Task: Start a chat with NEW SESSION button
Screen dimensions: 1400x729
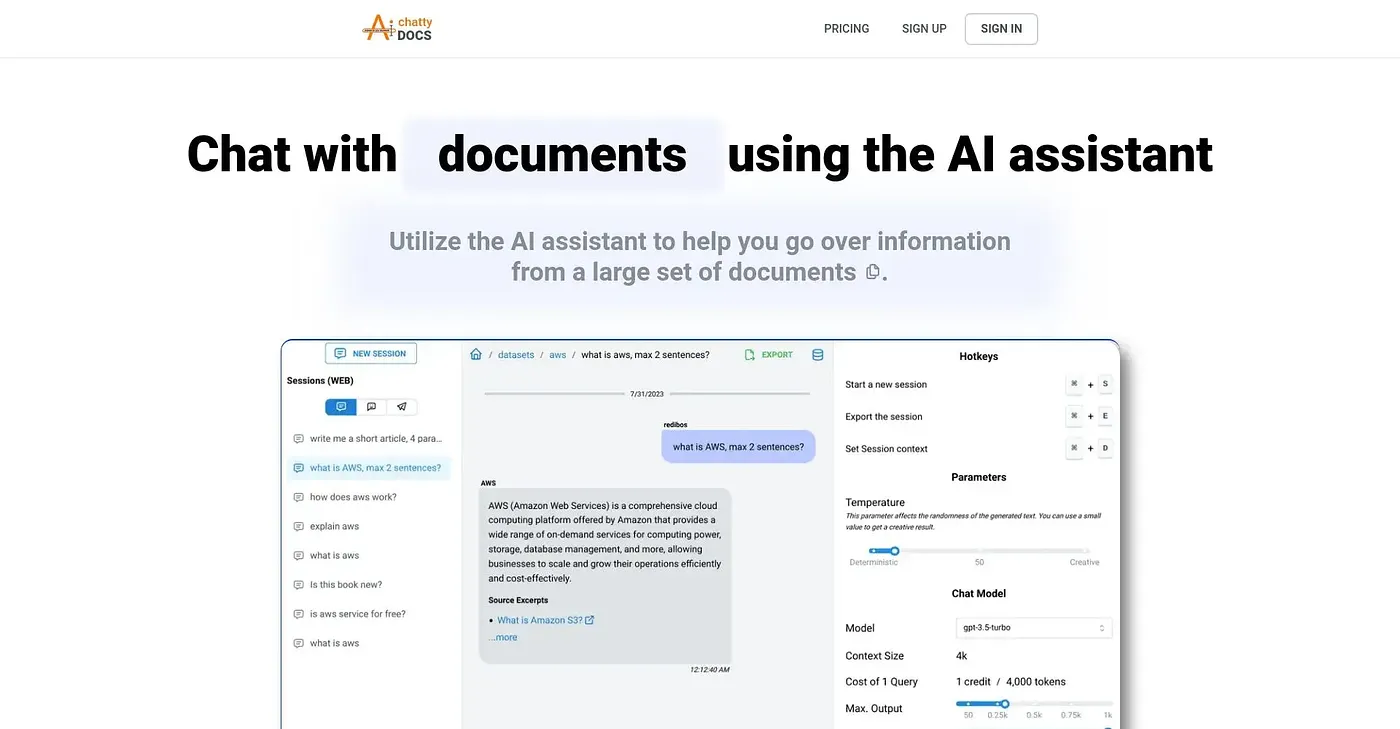Action: 371,354
